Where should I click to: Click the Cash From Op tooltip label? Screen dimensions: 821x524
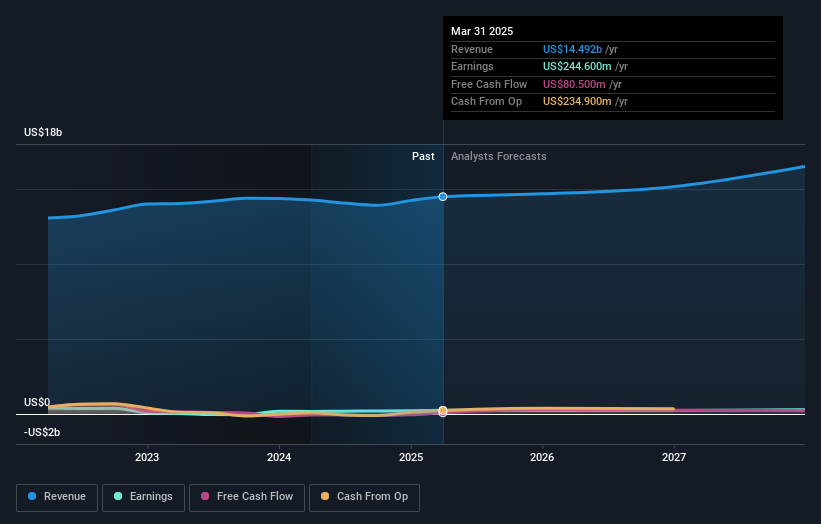coord(486,102)
